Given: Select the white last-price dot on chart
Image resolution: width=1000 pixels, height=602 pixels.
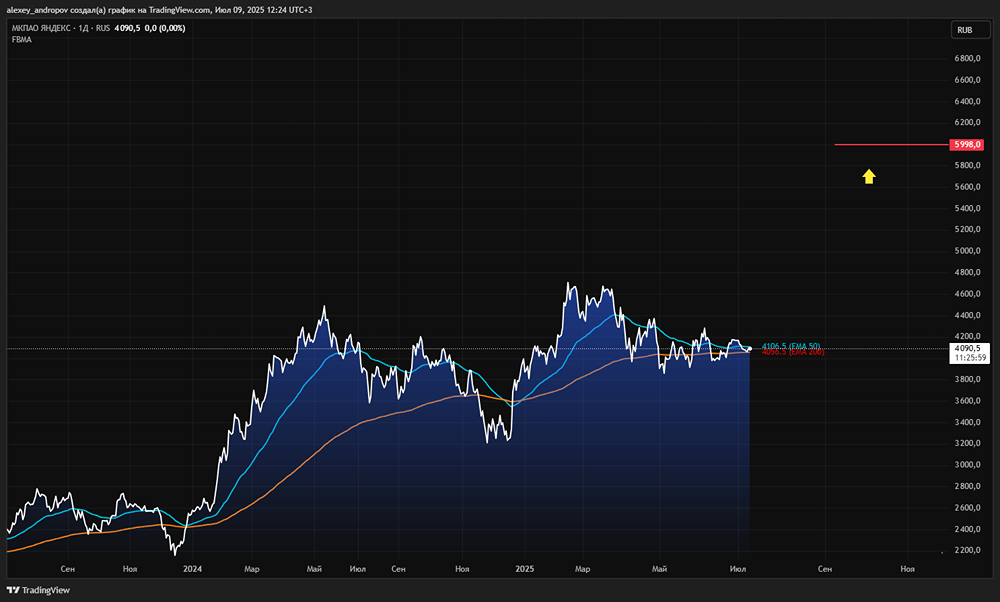Looking at the screenshot, I should (x=750, y=348).
